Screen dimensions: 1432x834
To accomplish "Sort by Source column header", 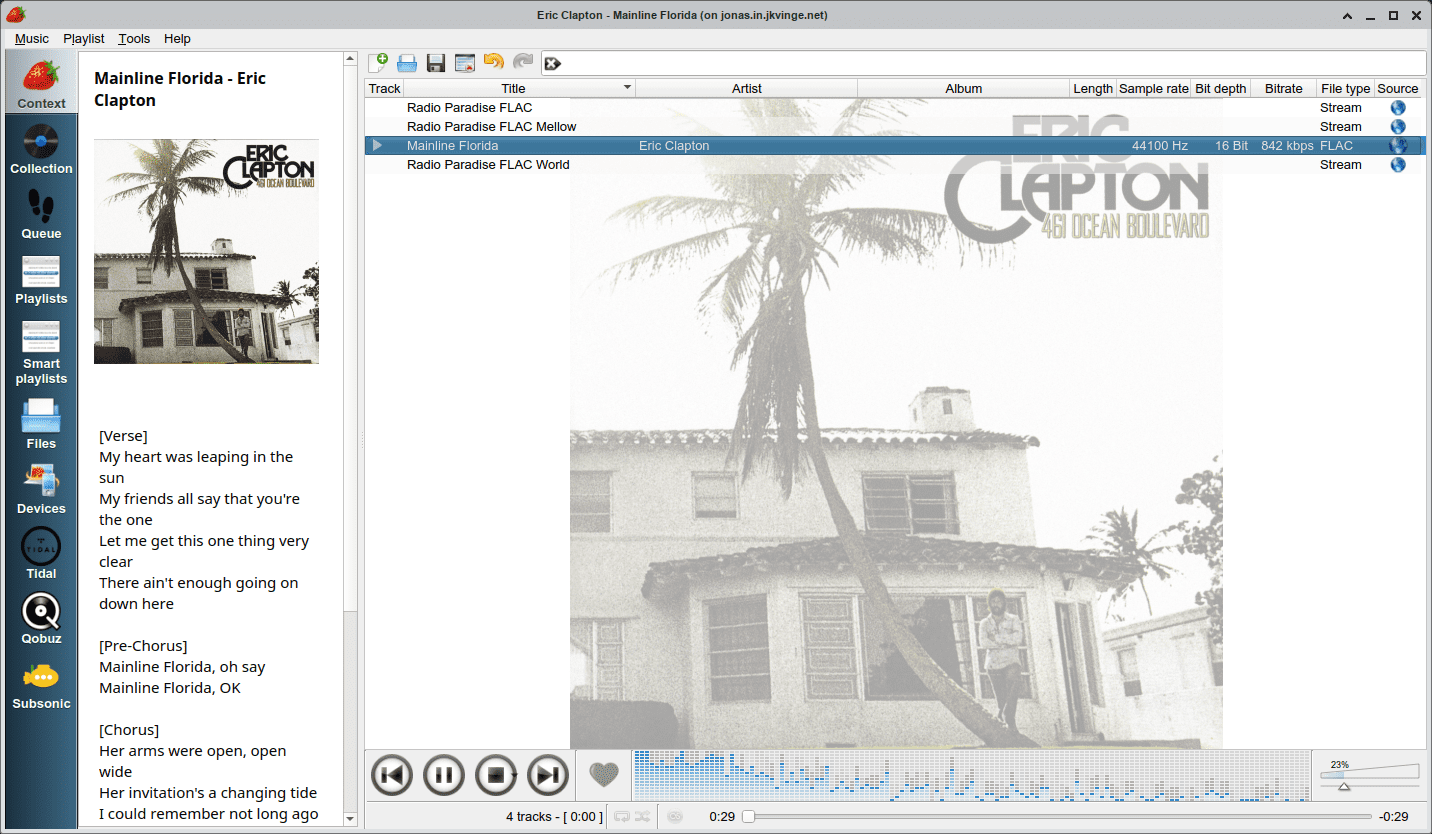I will (x=1398, y=88).
